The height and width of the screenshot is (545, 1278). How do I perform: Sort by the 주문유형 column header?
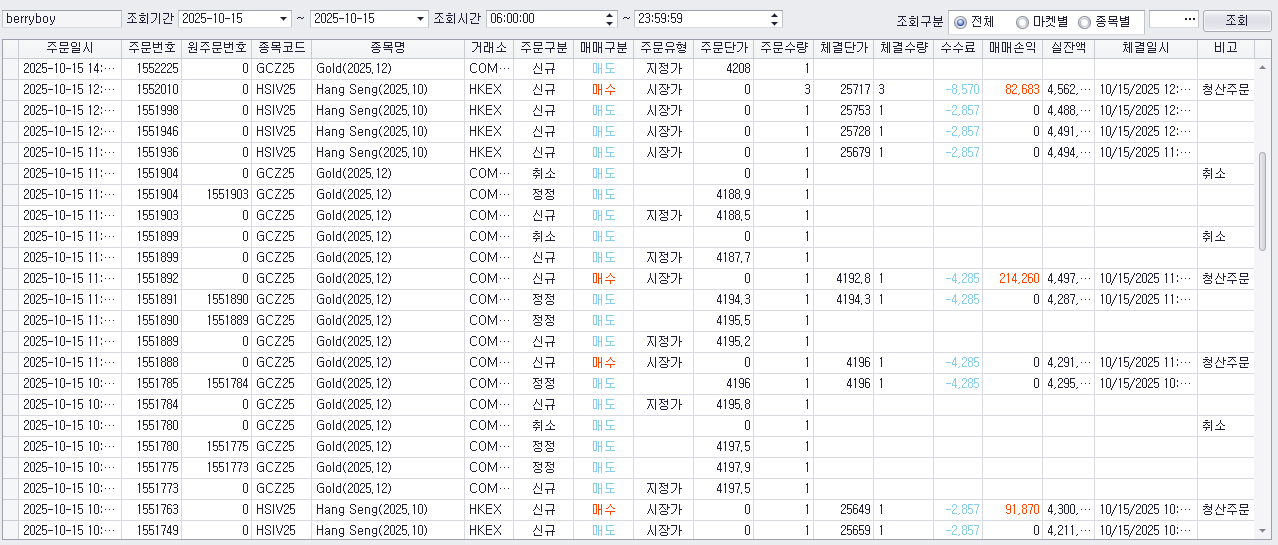664,48
